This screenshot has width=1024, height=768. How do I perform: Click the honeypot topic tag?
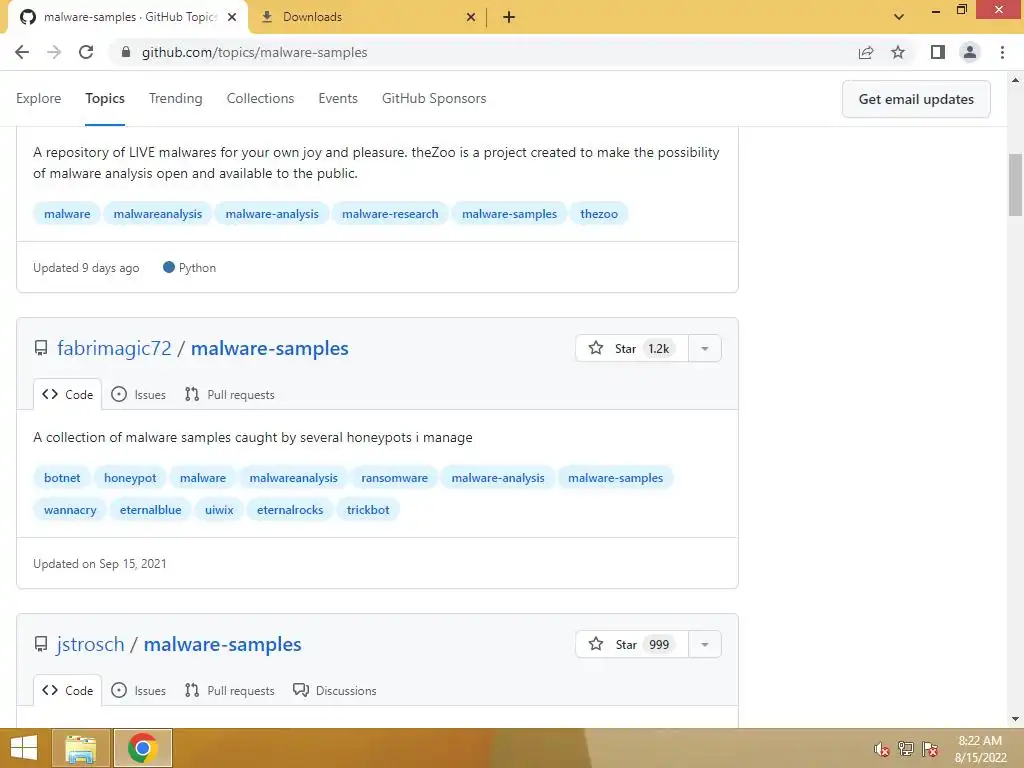coord(130,477)
